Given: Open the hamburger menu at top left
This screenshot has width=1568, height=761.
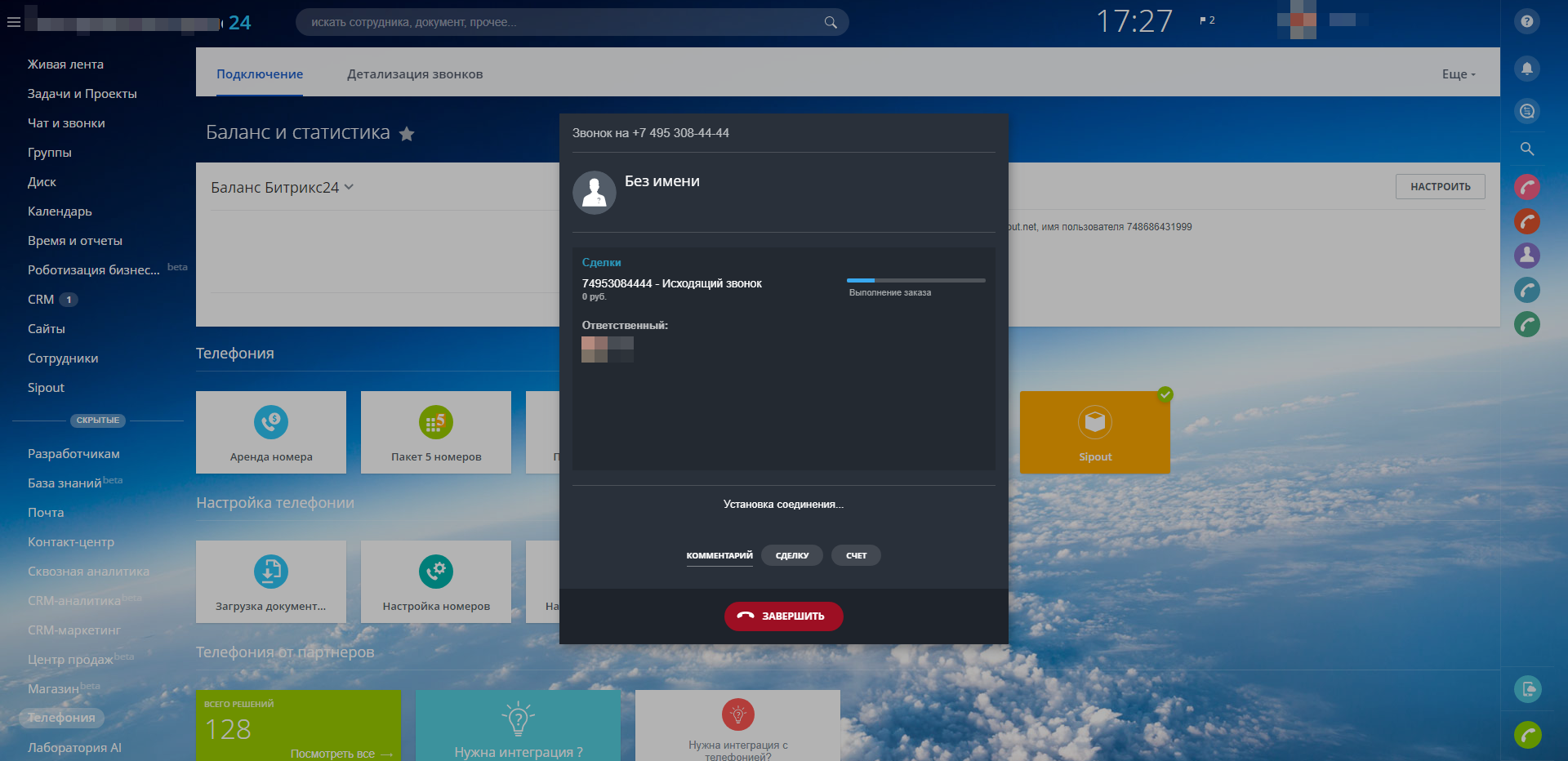Looking at the screenshot, I should coord(14,22).
